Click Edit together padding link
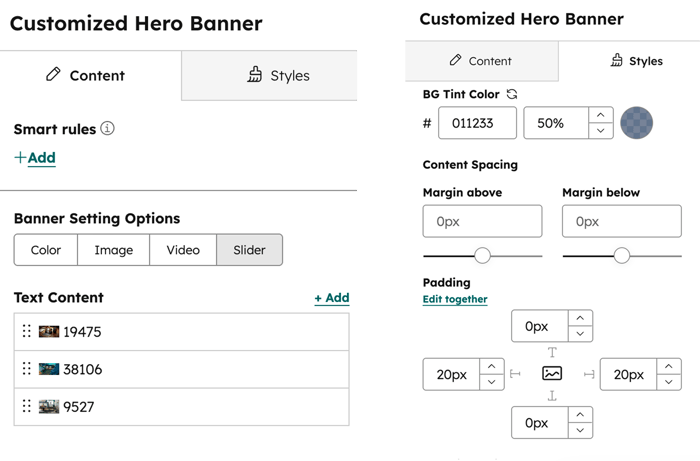Image resolution: width=700 pixels, height=461 pixels. click(x=455, y=299)
